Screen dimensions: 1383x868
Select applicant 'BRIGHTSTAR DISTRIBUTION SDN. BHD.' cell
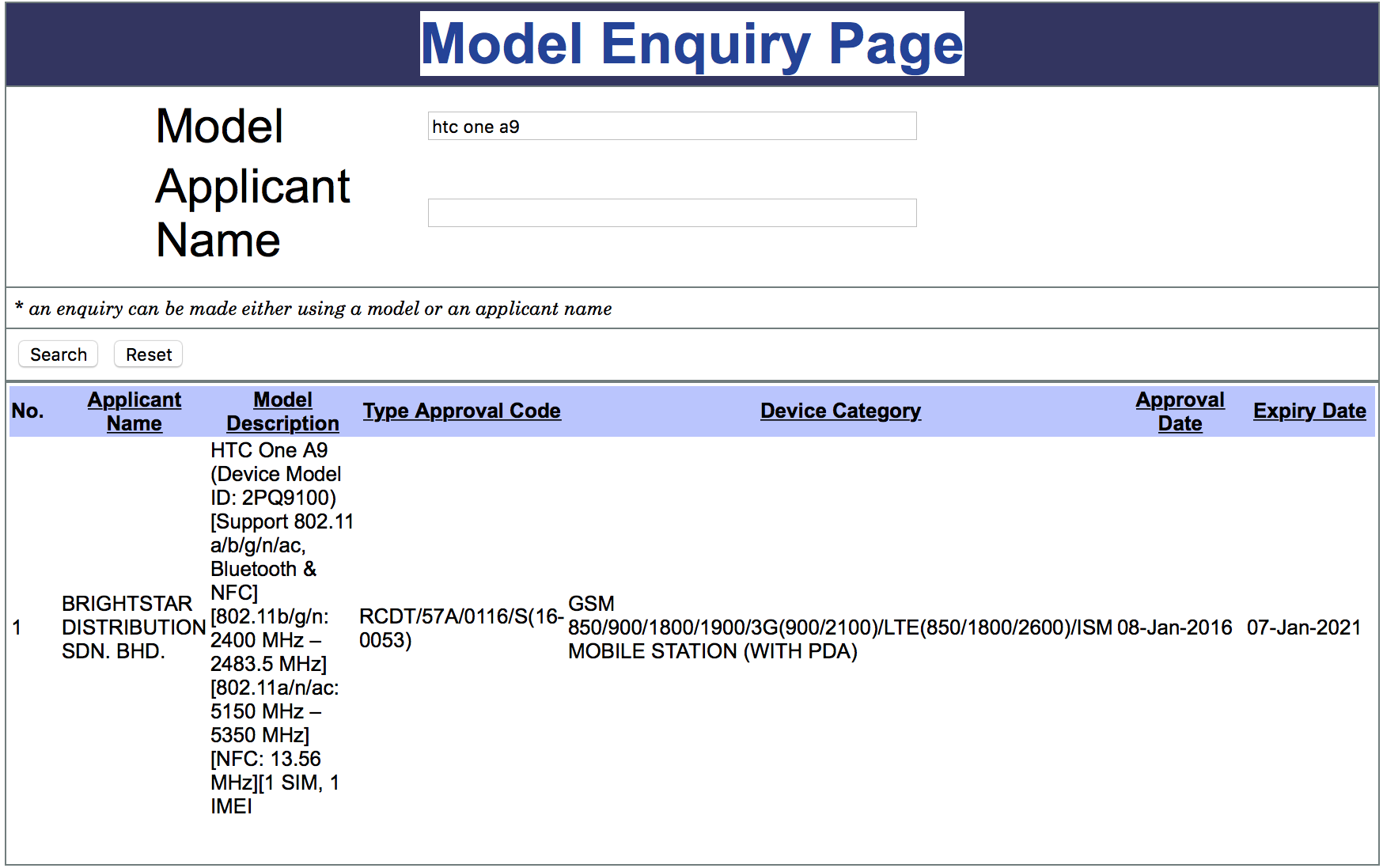click(x=134, y=627)
